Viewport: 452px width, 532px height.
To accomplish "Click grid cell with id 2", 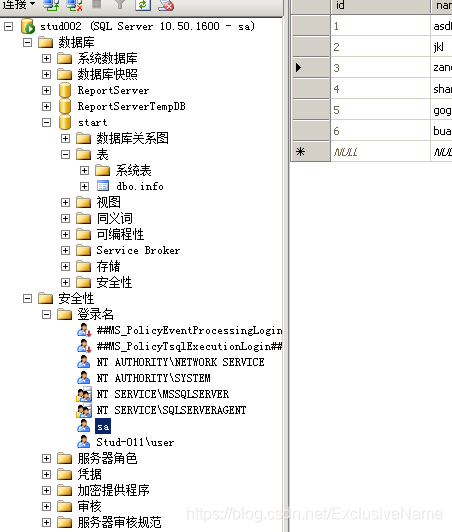I will (x=380, y=47).
